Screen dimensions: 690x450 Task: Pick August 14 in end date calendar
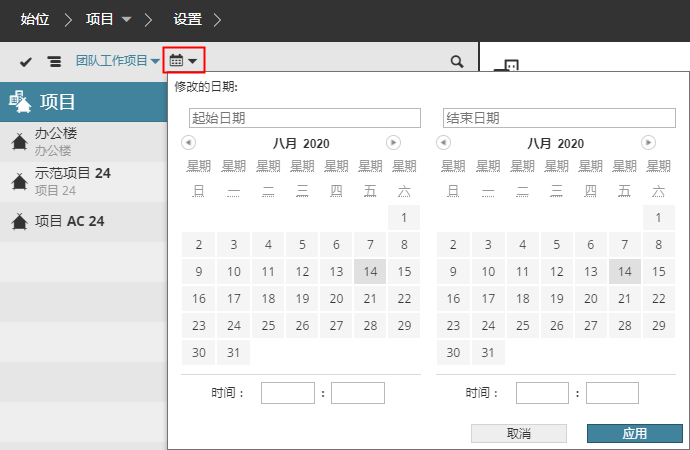point(625,271)
